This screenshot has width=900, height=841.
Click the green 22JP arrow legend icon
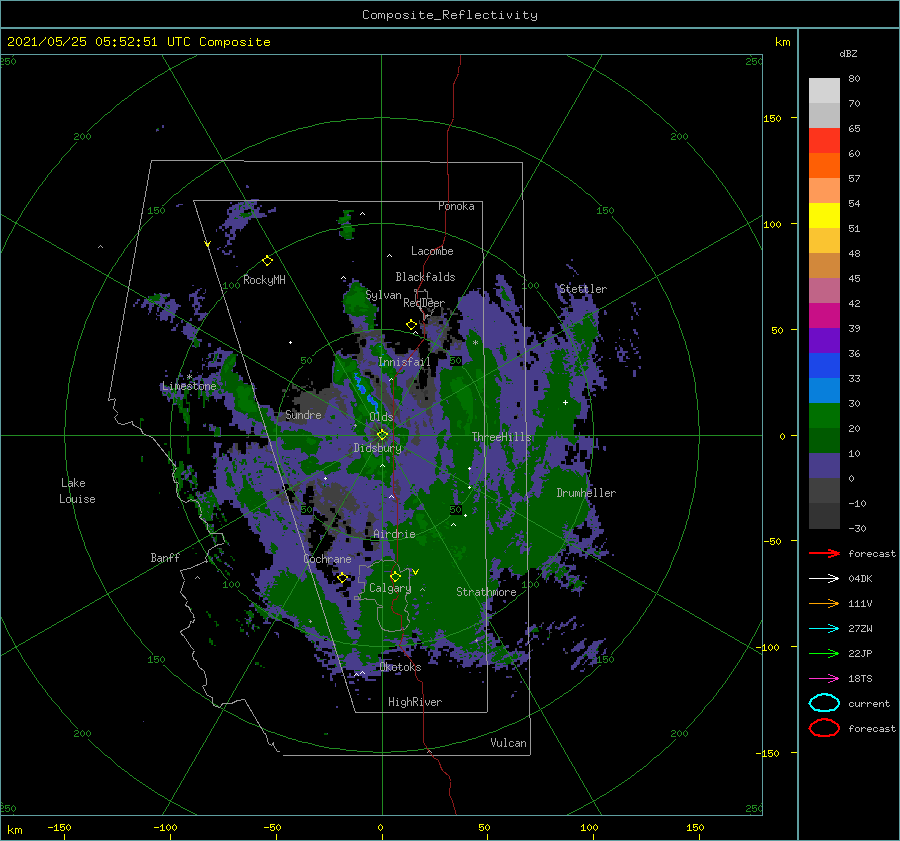click(x=824, y=653)
